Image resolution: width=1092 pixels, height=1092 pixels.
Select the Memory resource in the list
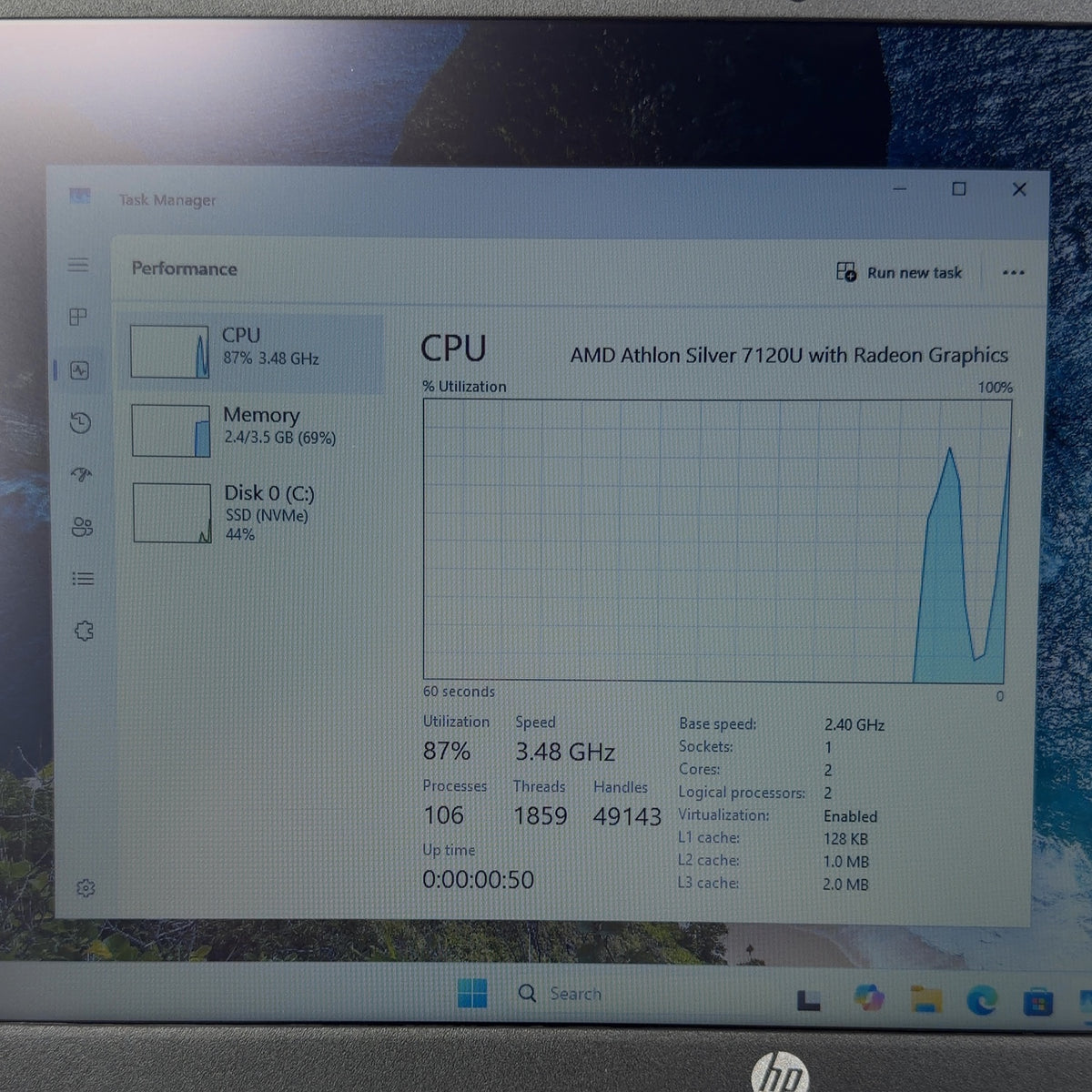pyautogui.click(x=254, y=430)
